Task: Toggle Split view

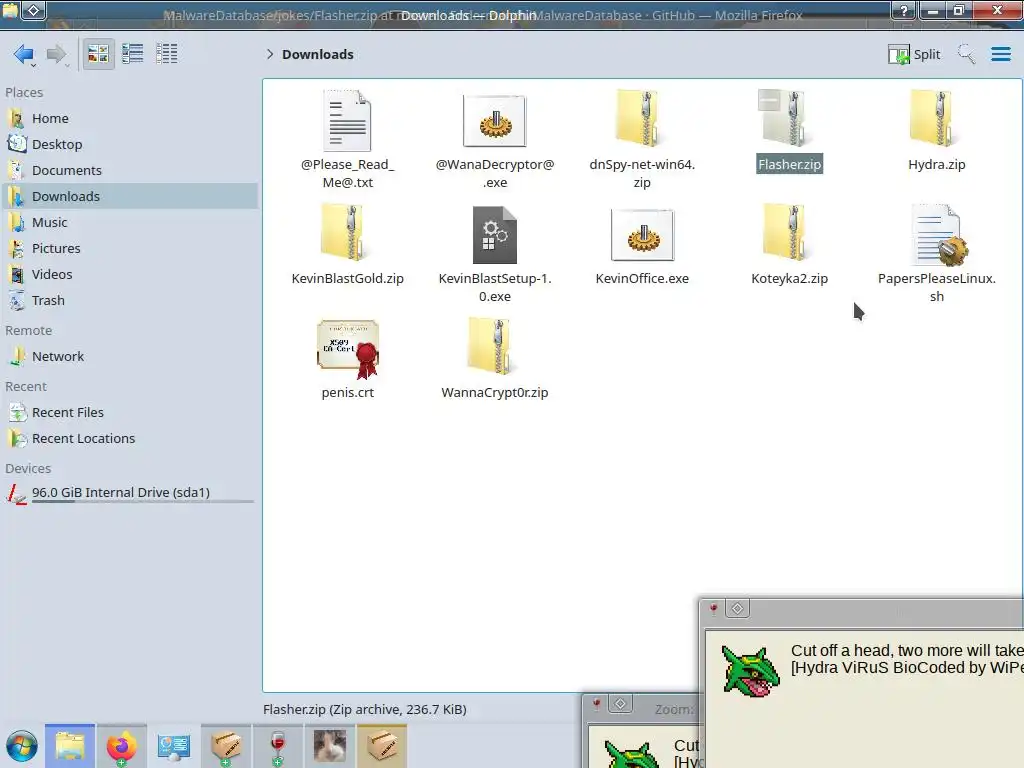Action: click(x=914, y=54)
